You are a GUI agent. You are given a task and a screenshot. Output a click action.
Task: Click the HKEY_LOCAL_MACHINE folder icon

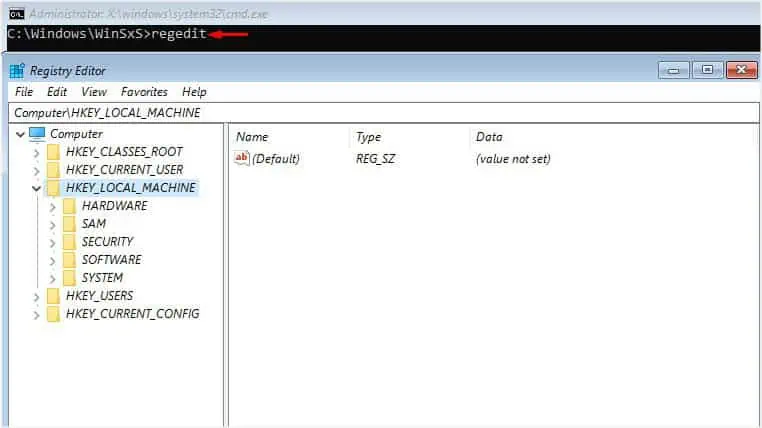click(x=53, y=188)
